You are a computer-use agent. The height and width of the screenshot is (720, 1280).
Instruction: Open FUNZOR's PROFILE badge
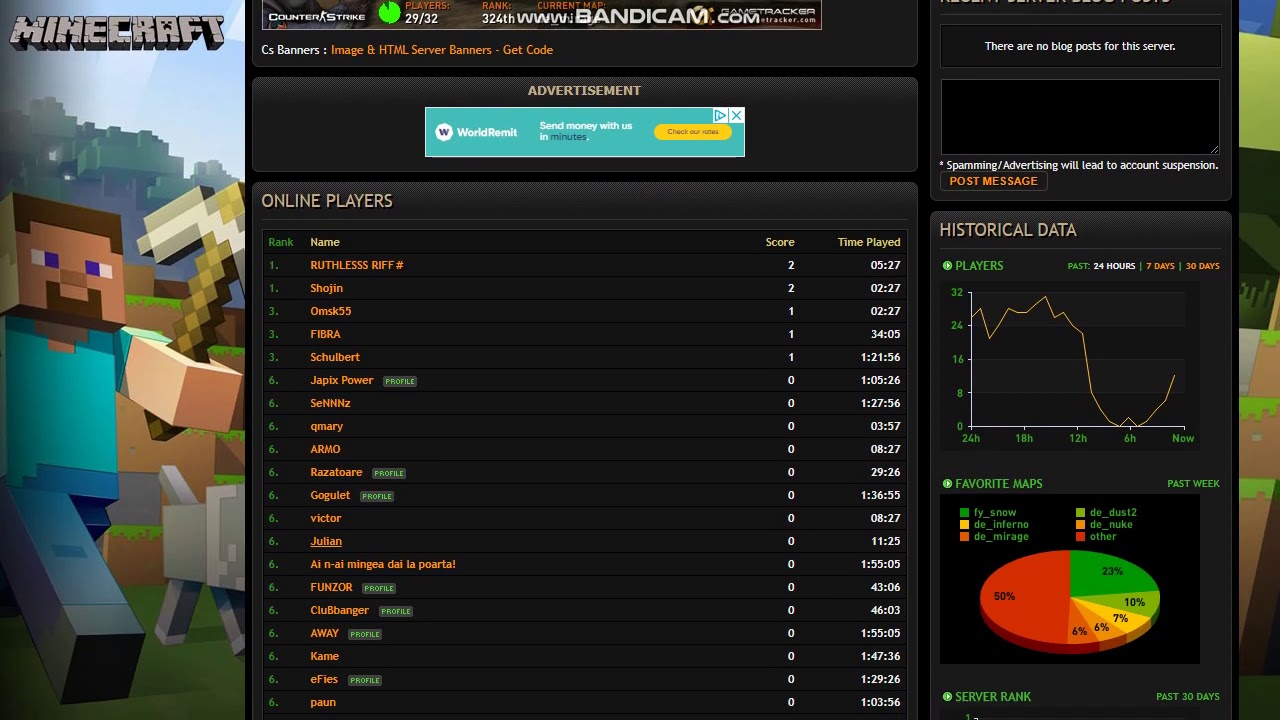379,588
